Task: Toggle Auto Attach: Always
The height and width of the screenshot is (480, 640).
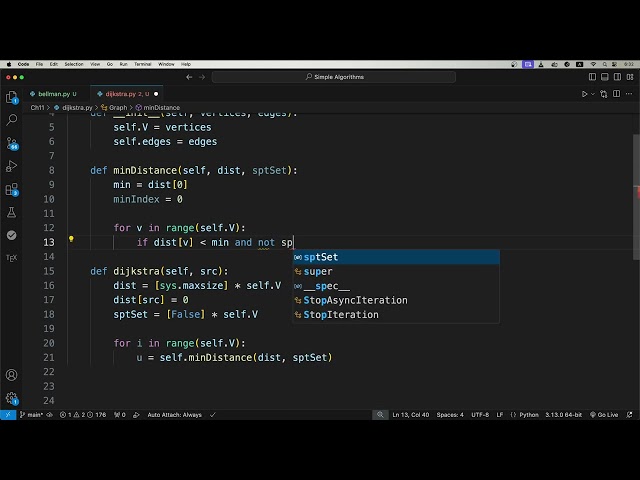Action: (x=174, y=415)
